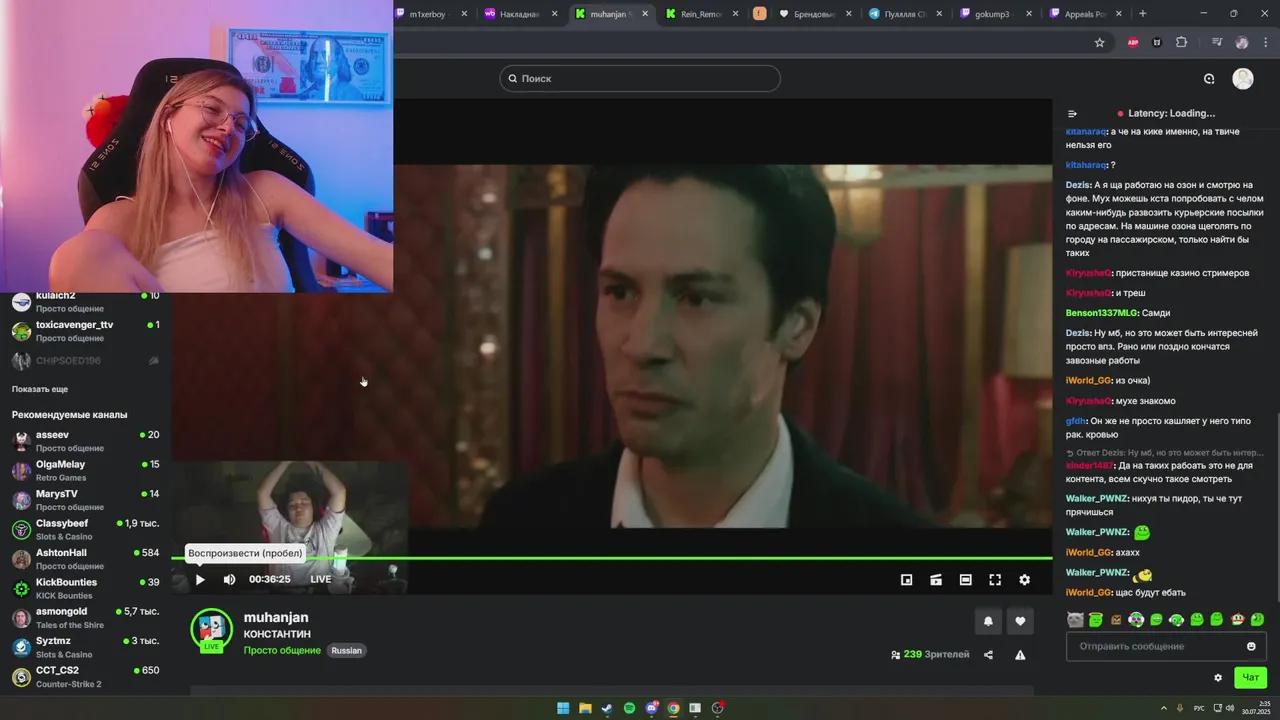Open picture-in-picture mode
Image resolution: width=1280 pixels, height=720 pixels.
(906, 579)
